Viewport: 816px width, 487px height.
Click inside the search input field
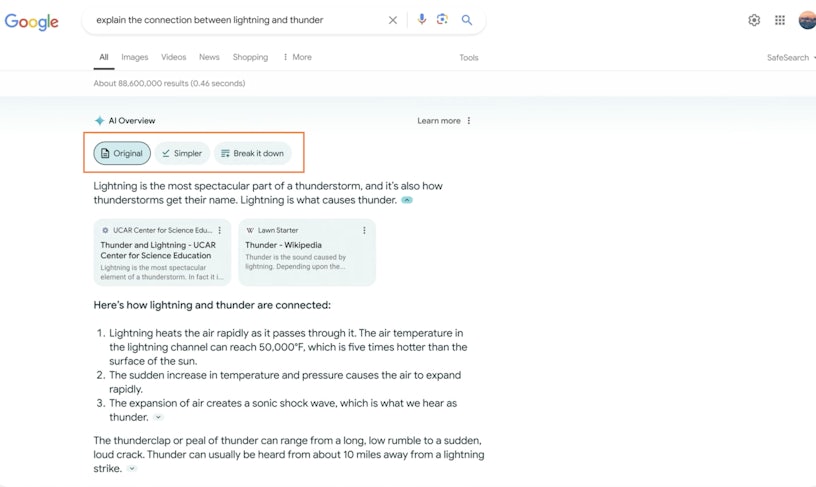click(230, 20)
